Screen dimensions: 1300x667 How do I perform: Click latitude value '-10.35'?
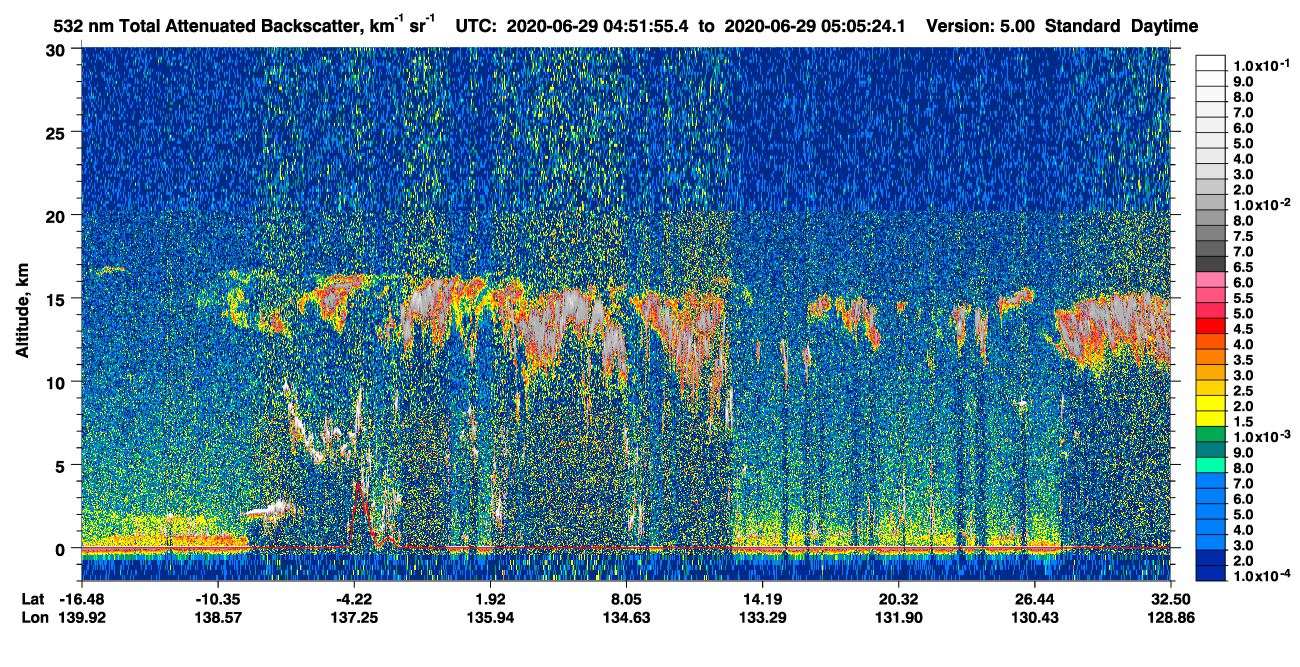click(x=218, y=599)
